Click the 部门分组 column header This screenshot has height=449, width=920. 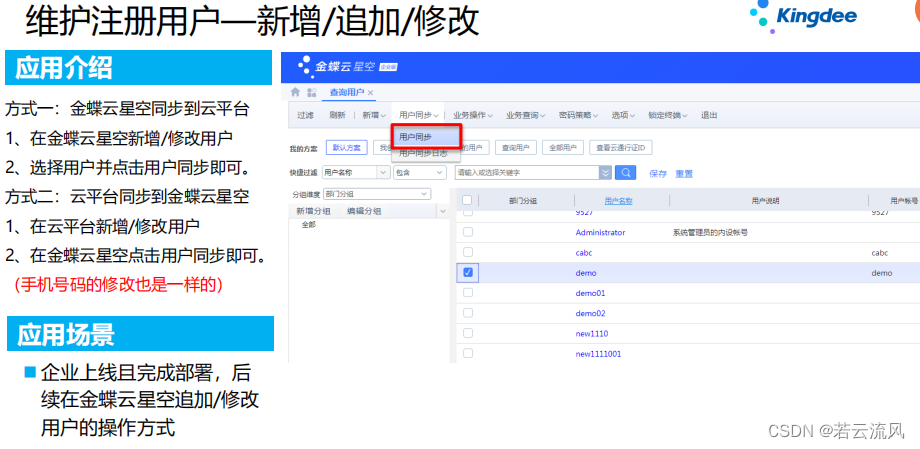[x=523, y=201]
